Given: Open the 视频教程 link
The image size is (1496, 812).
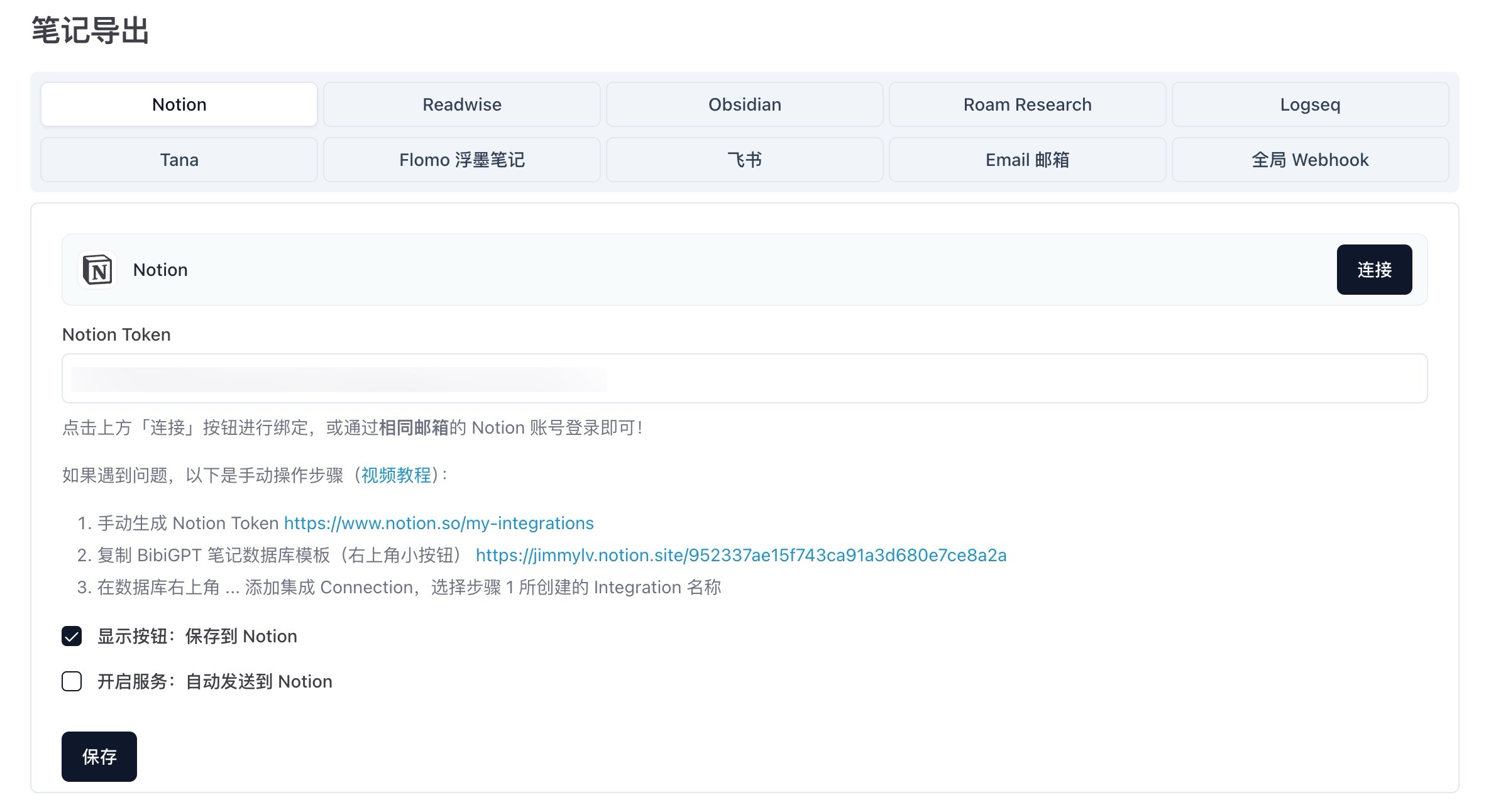Looking at the screenshot, I should click(396, 475).
